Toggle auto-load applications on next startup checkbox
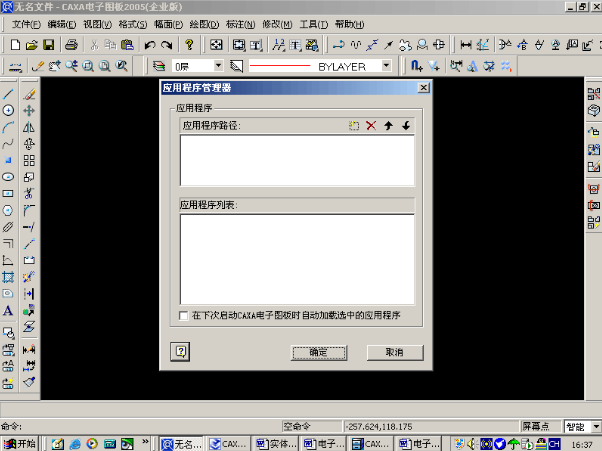Viewport: 602px width, 451px height. tap(182, 315)
